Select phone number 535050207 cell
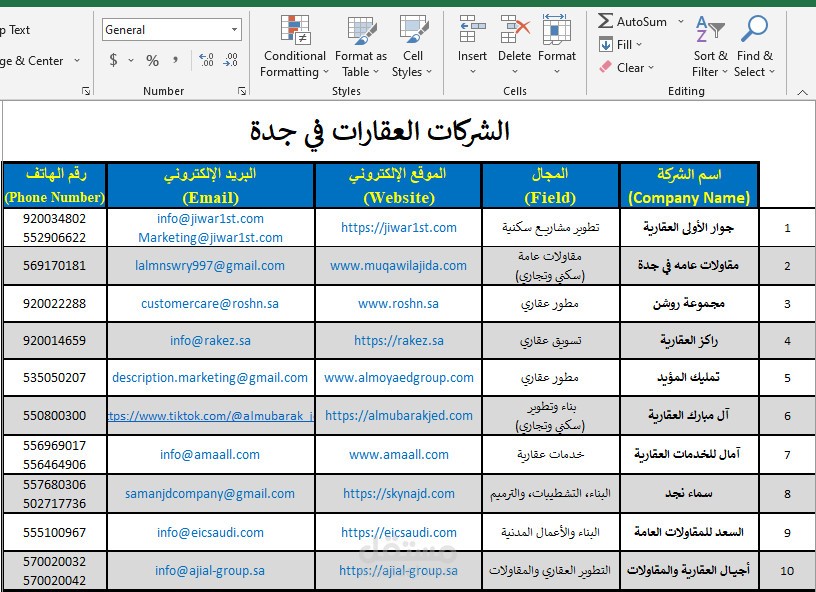The width and height of the screenshot is (816, 592). [x=55, y=377]
